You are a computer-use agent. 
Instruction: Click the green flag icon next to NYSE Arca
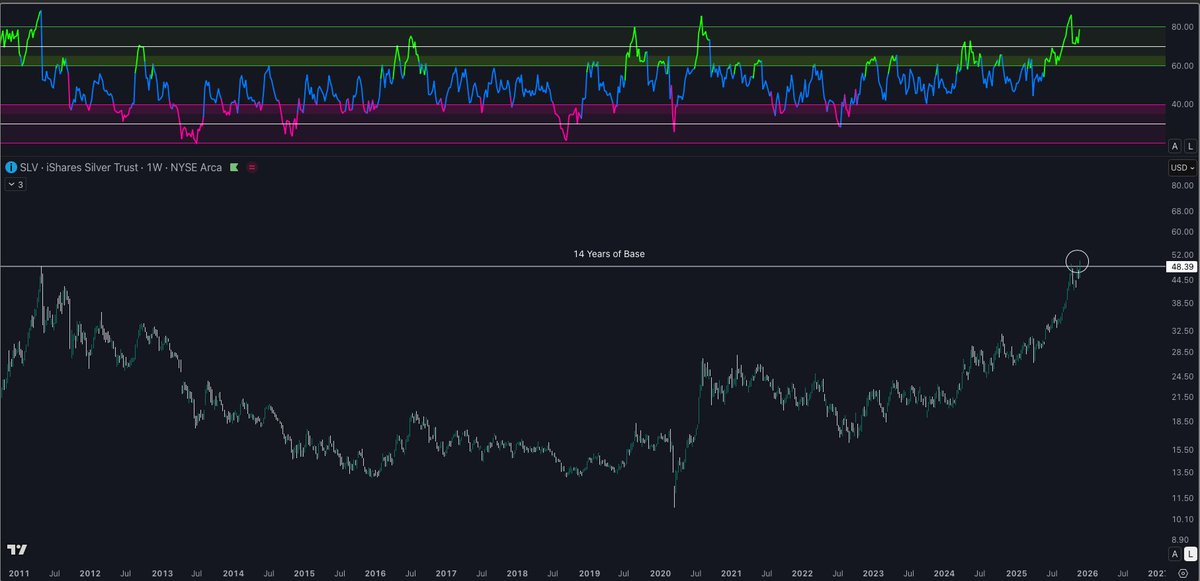point(233,167)
